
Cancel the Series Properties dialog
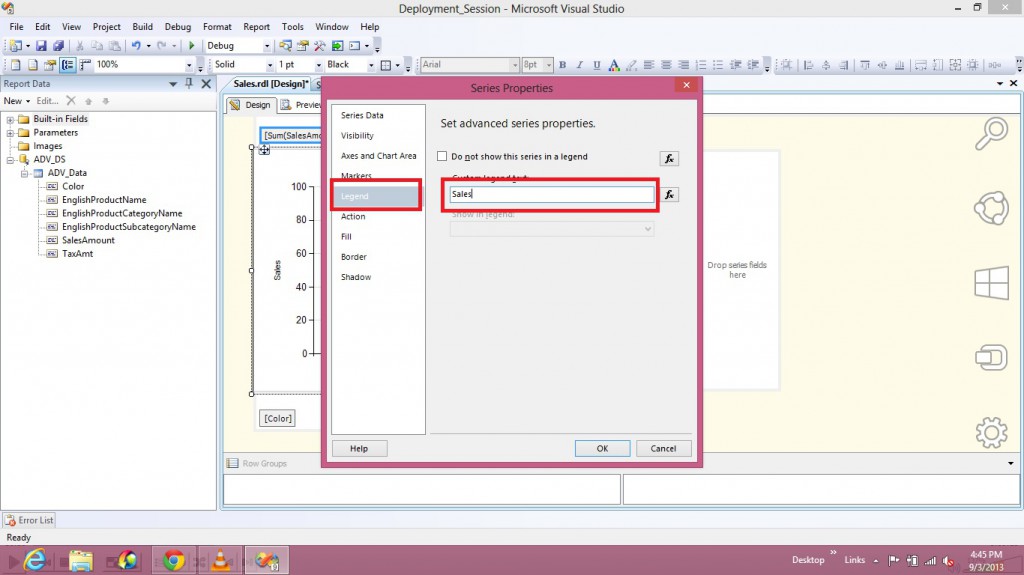coord(663,448)
